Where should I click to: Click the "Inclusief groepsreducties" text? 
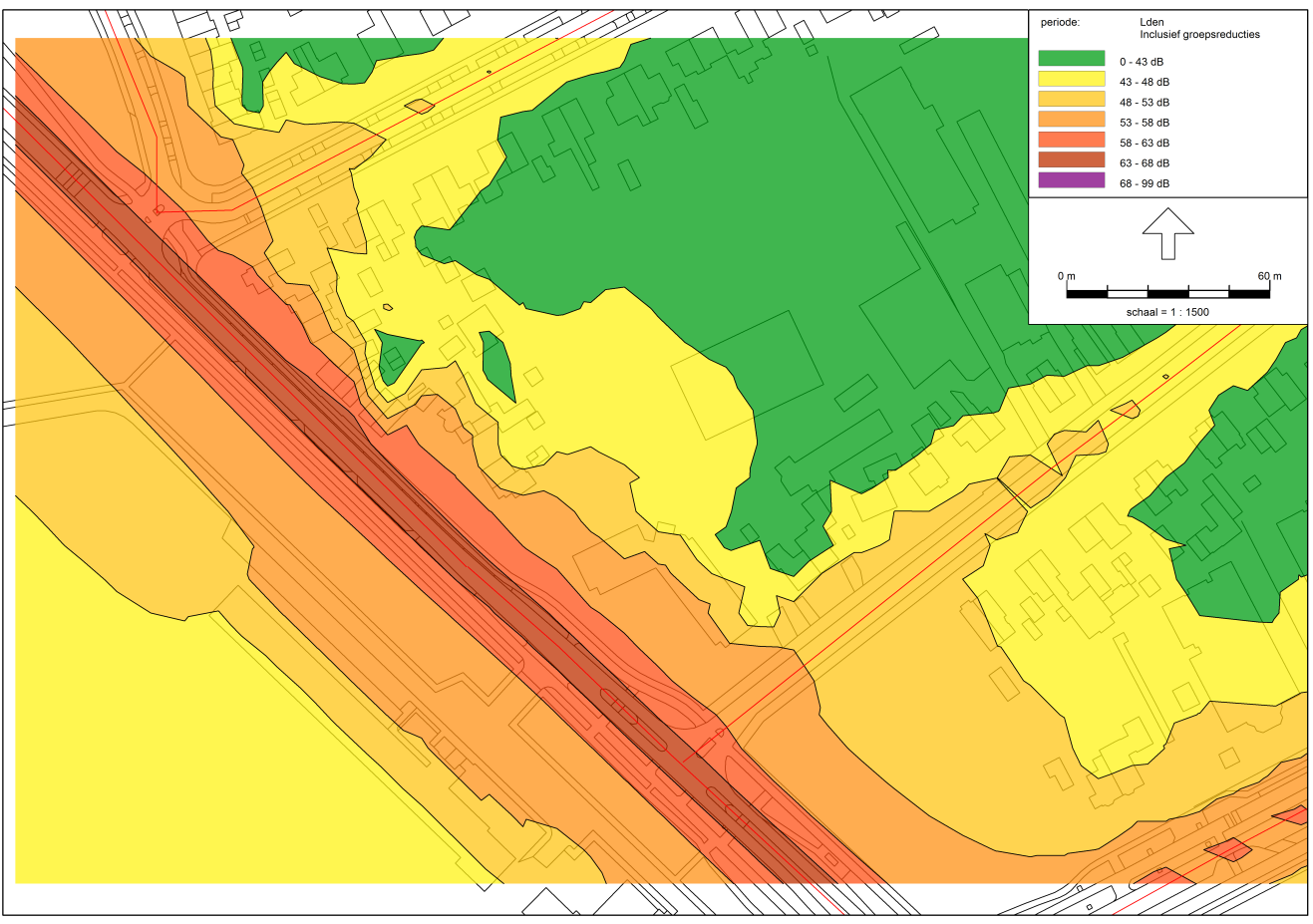point(1199,34)
